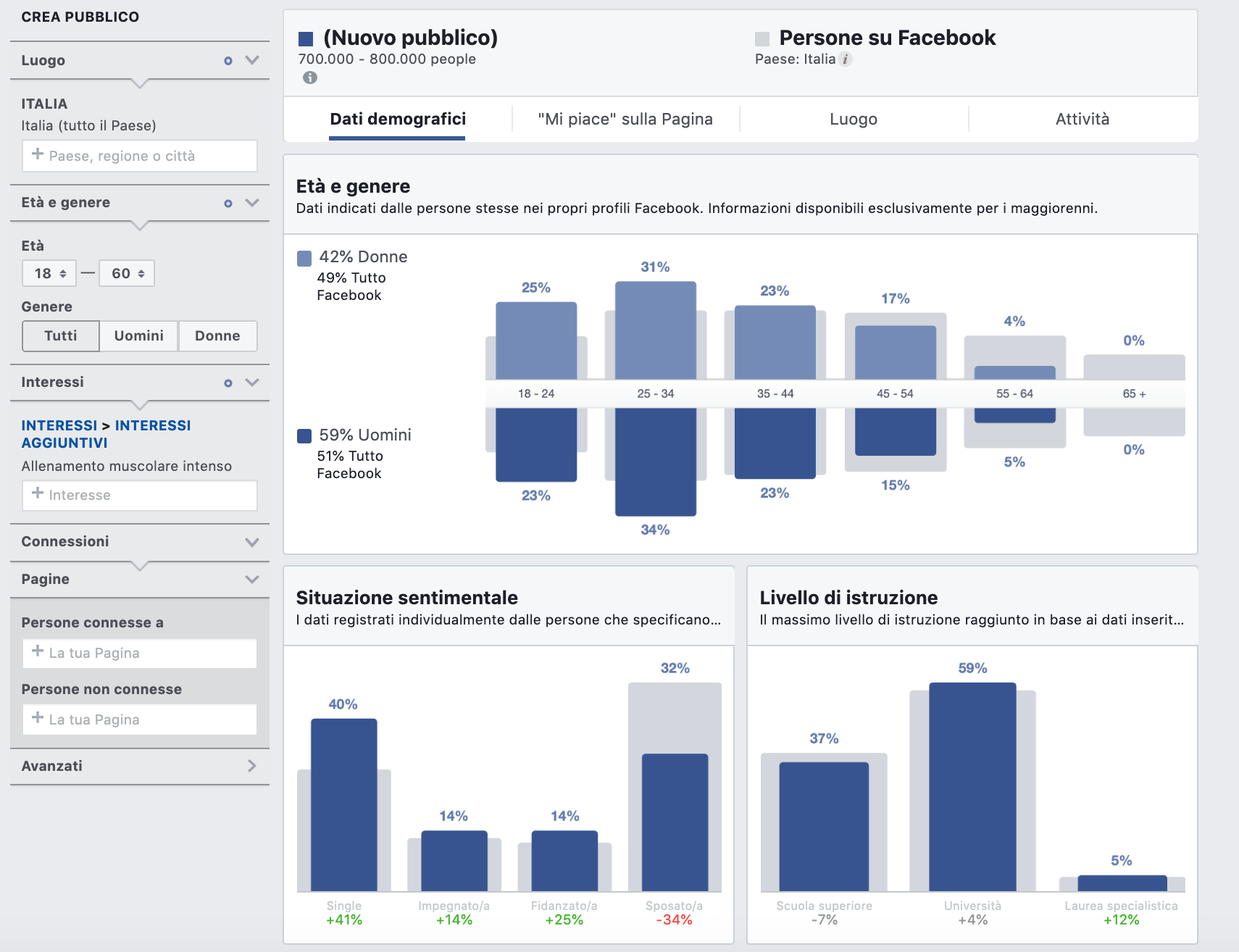Collapse the Luogo section chevron
Image resolution: width=1239 pixels, height=952 pixels.
point(252,60)
